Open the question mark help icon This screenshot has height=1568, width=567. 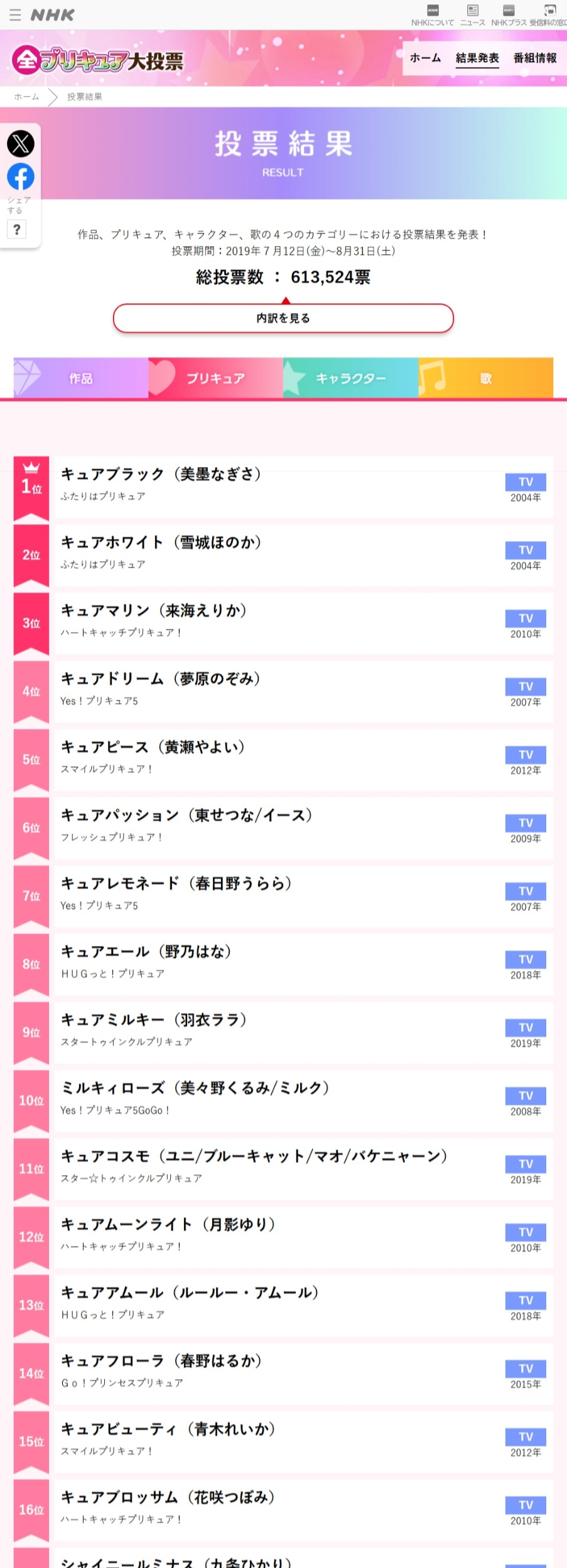click(x=17, y=230)
